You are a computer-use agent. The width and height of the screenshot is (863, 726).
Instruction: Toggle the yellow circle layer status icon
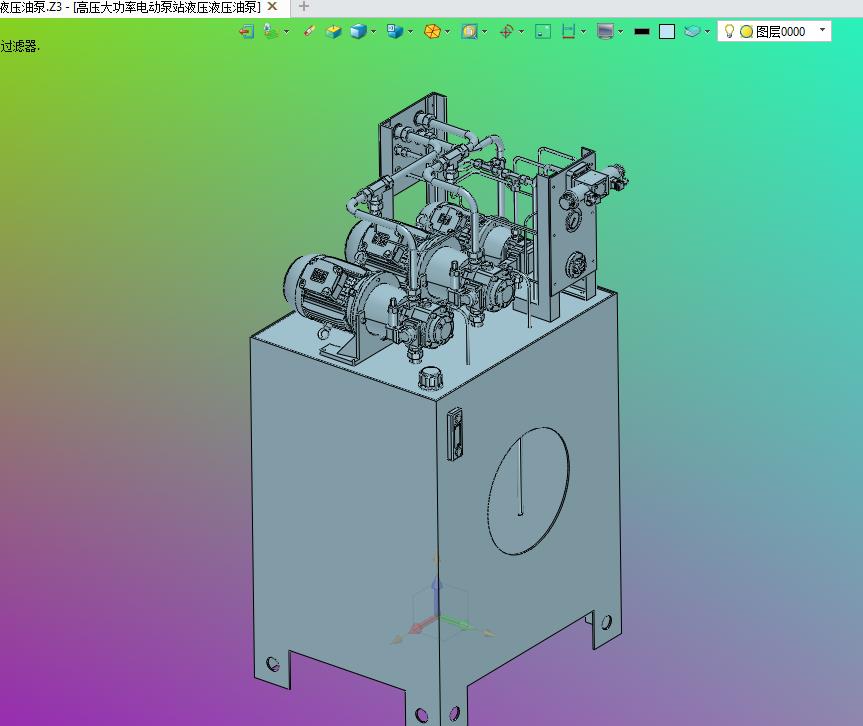click(x=746, y=31)
